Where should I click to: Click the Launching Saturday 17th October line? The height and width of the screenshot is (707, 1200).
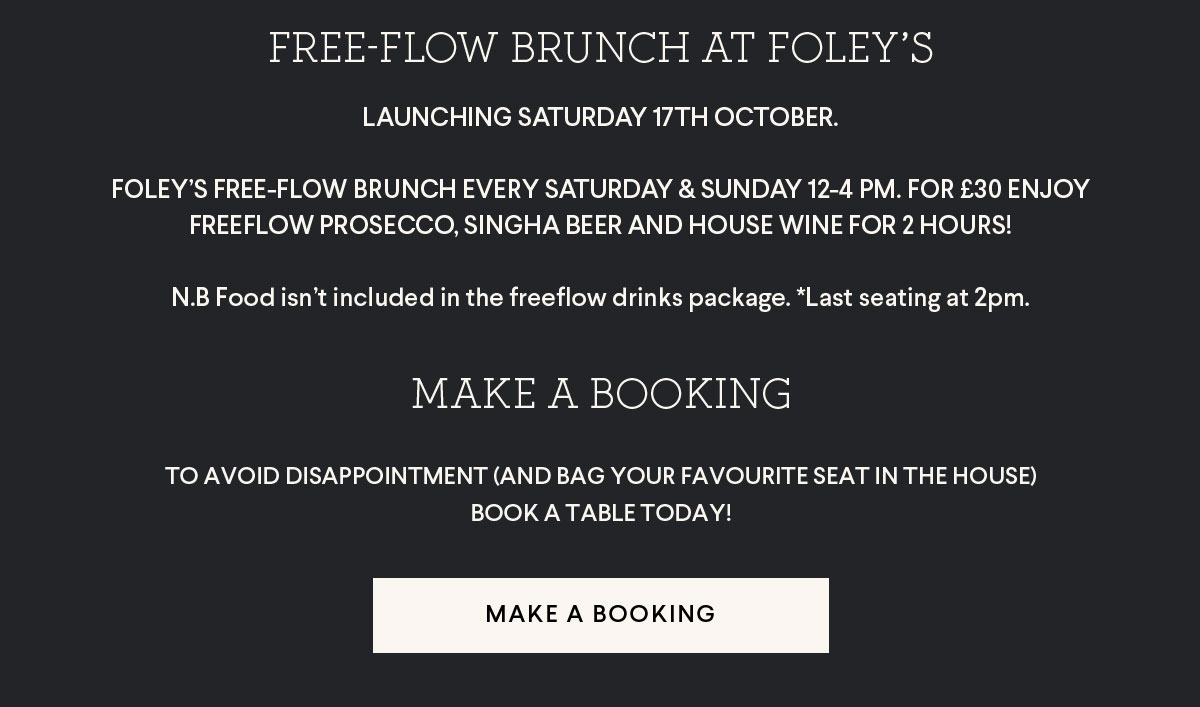coord(600,118)
